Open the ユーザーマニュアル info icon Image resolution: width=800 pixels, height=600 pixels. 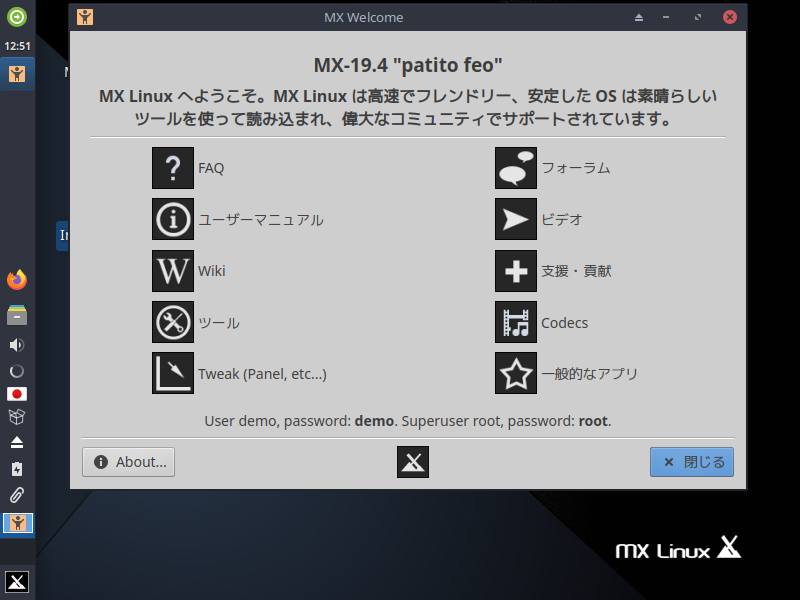[172, 219]
